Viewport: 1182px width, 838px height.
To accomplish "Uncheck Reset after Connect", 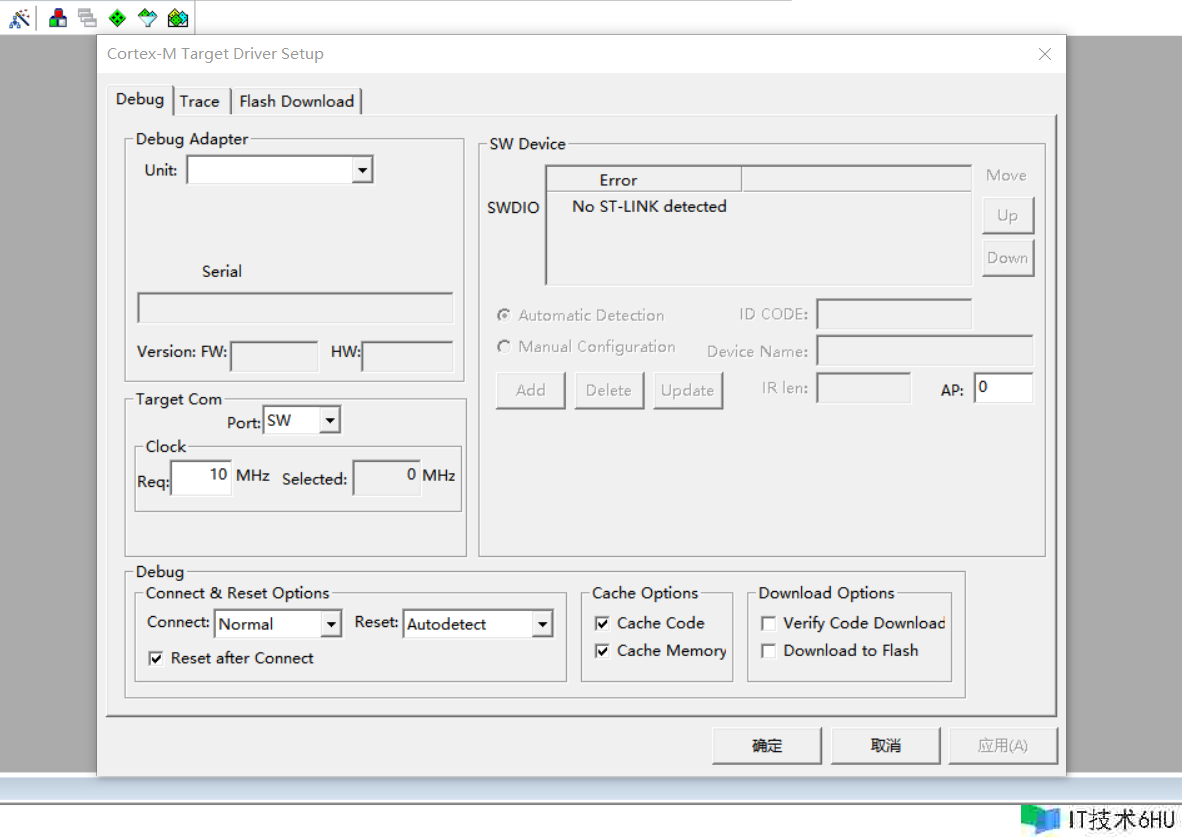I will (x=156, y=658).
